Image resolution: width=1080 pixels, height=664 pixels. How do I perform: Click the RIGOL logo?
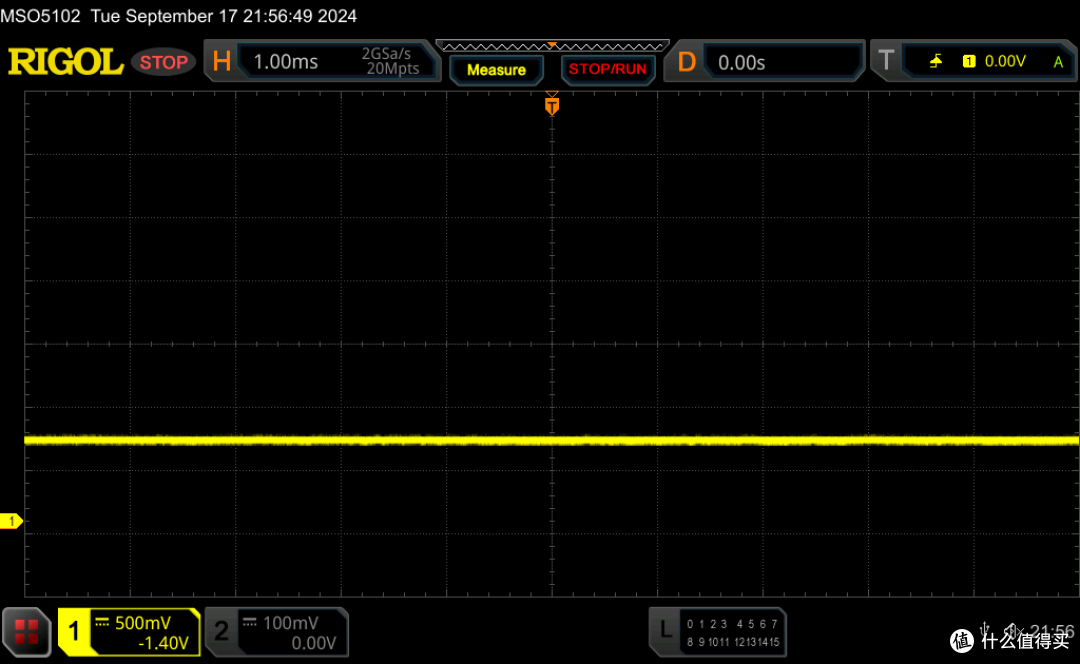65,62
